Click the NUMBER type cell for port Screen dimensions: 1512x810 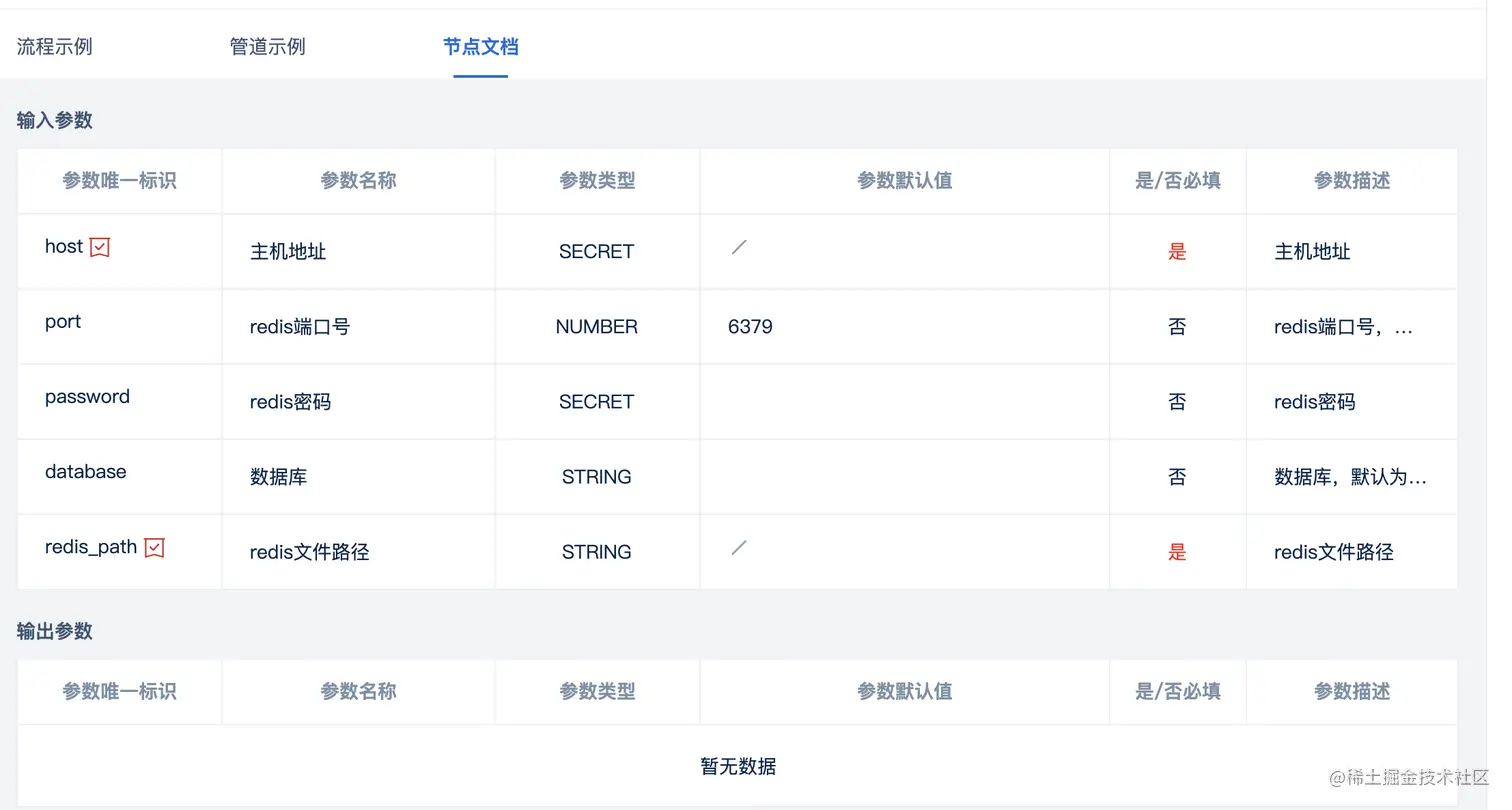[596, 327]
